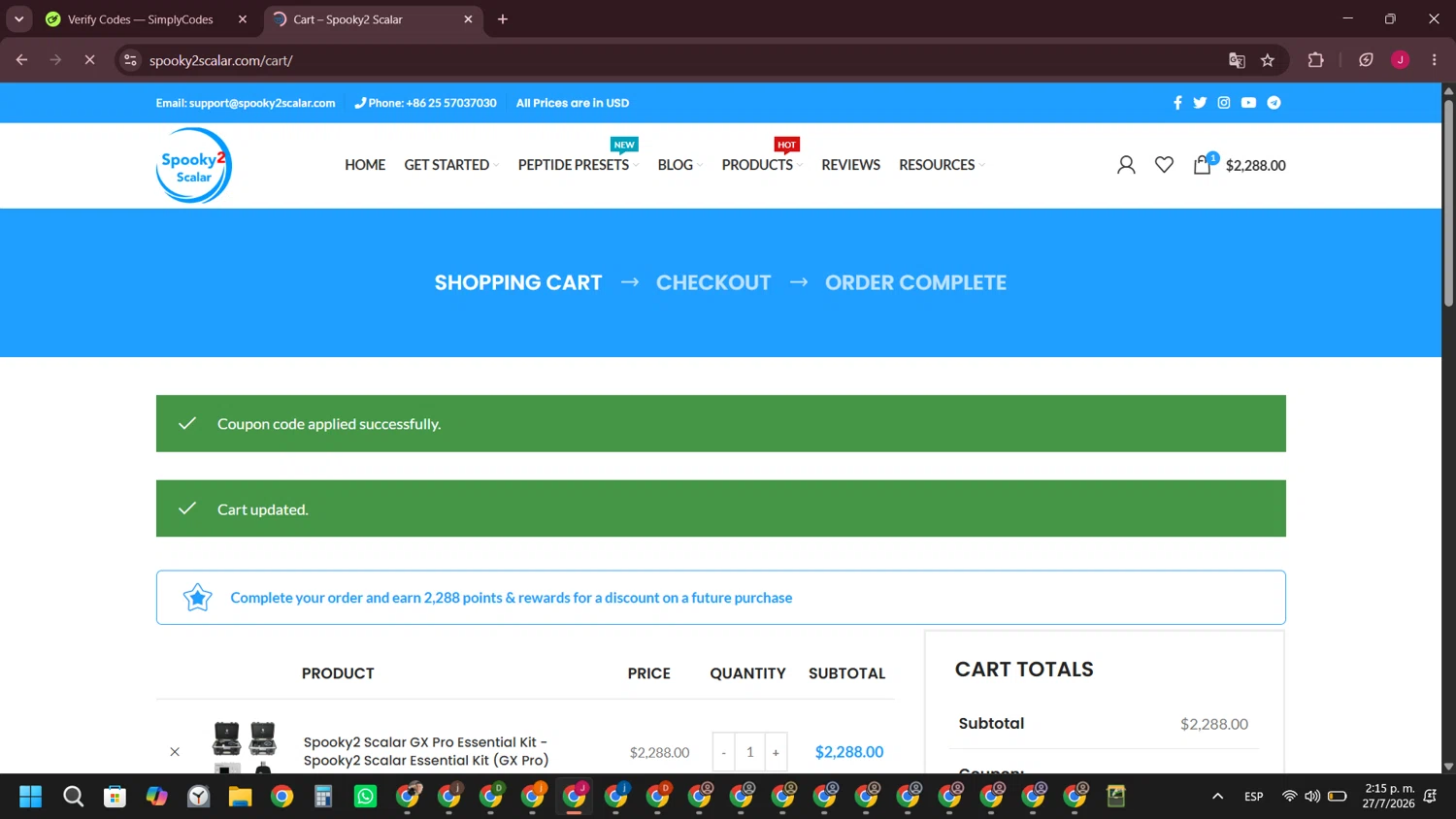This screenshot has height=819, width=1456.
Task: Close the Cart – Spooky2 Scalar tab
Action: (x=468, y=19)
